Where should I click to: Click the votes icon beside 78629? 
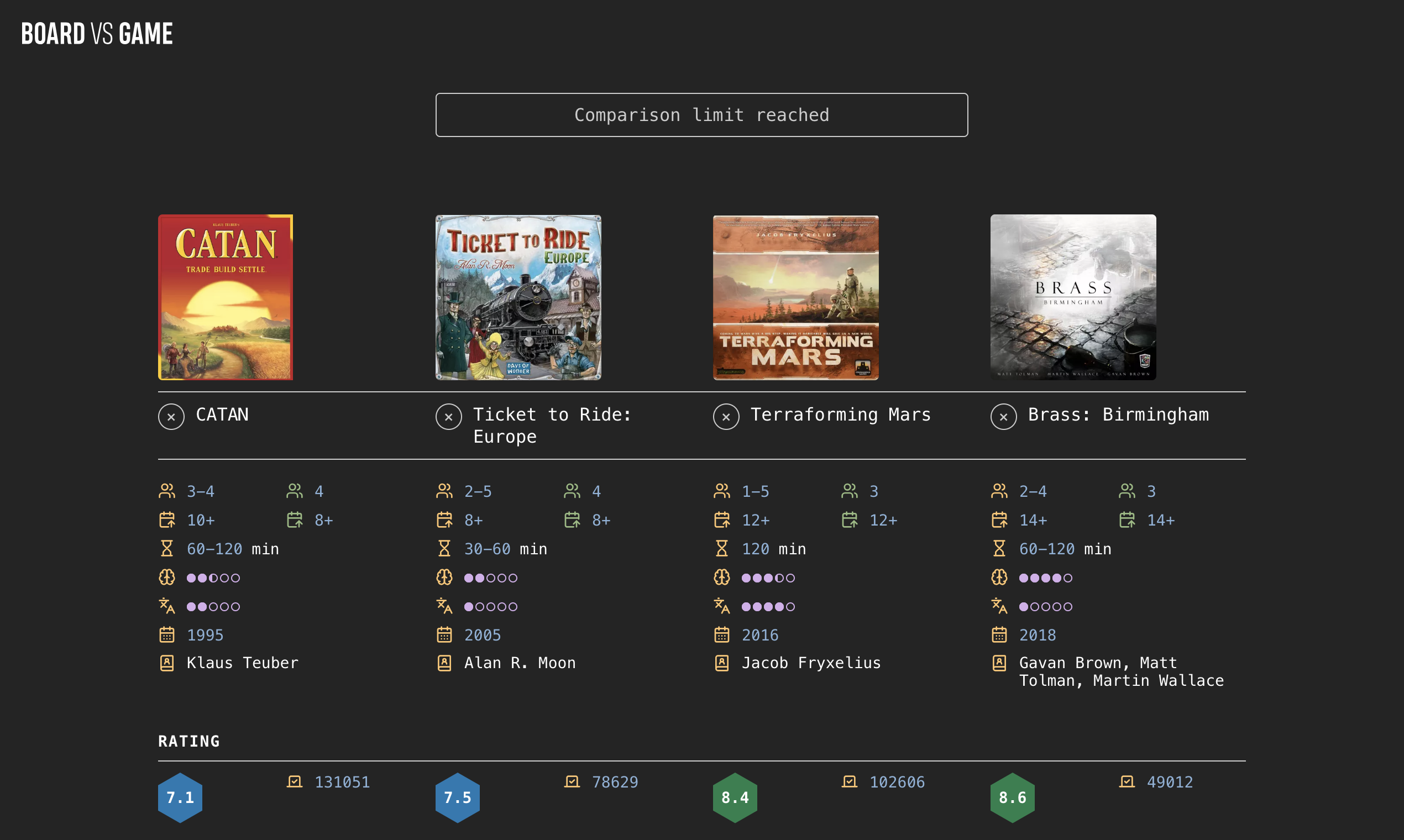(572, 782)
